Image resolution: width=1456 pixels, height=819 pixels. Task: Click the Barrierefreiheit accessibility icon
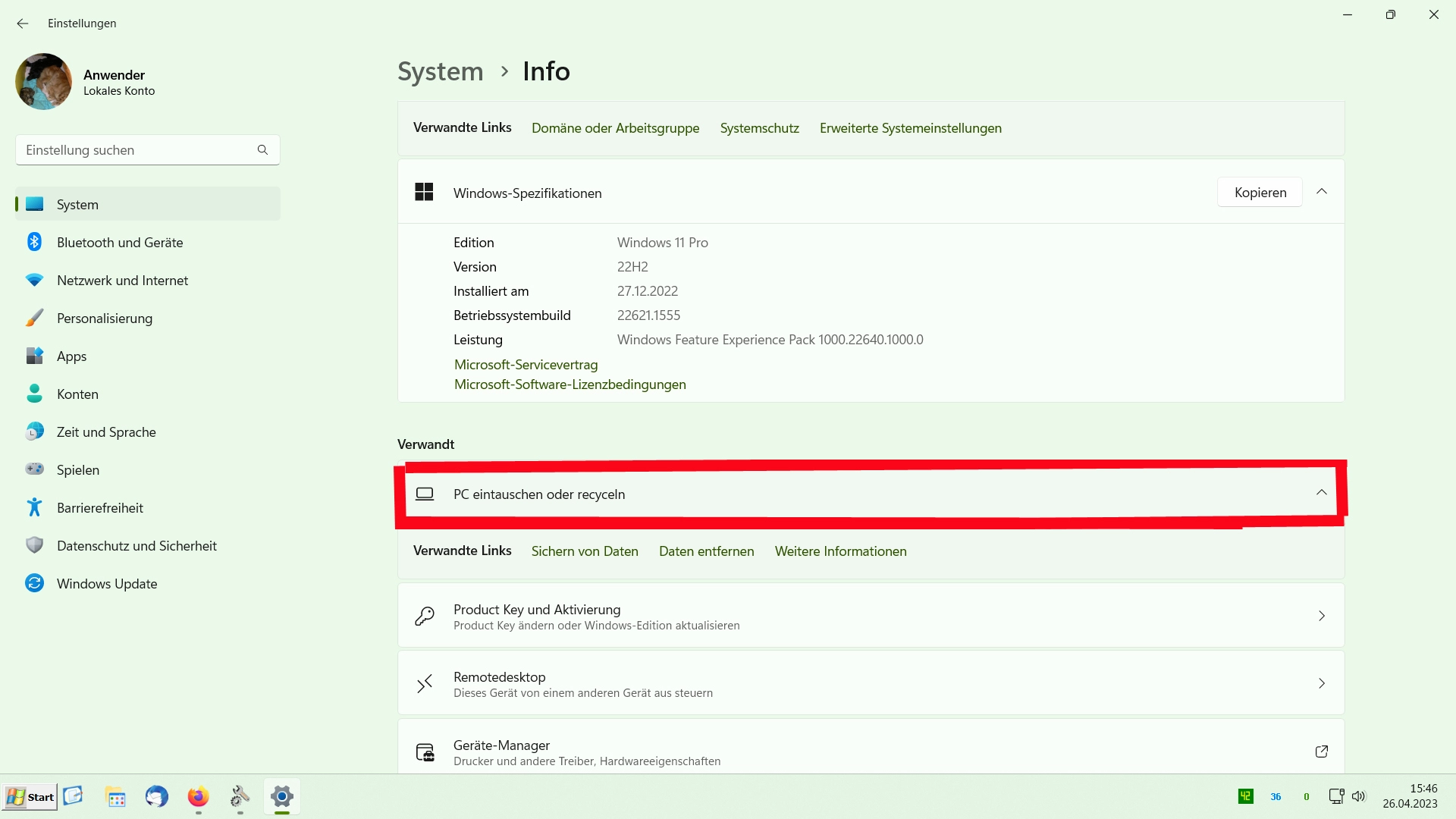pyautogui.click(x=34, y=507)
